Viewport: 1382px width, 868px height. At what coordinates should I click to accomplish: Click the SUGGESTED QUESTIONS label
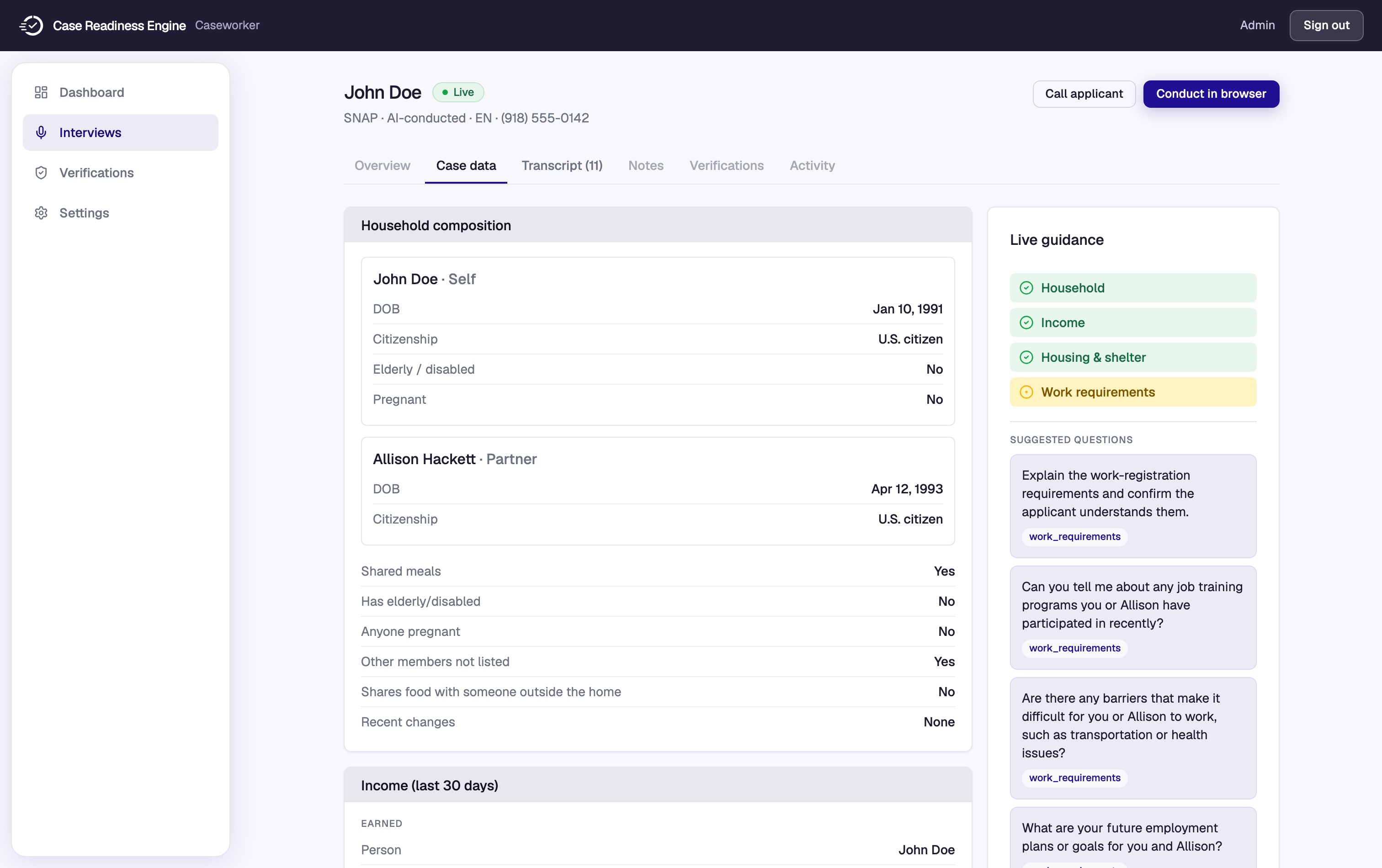pyautogui.click(x=1071, y=439)
